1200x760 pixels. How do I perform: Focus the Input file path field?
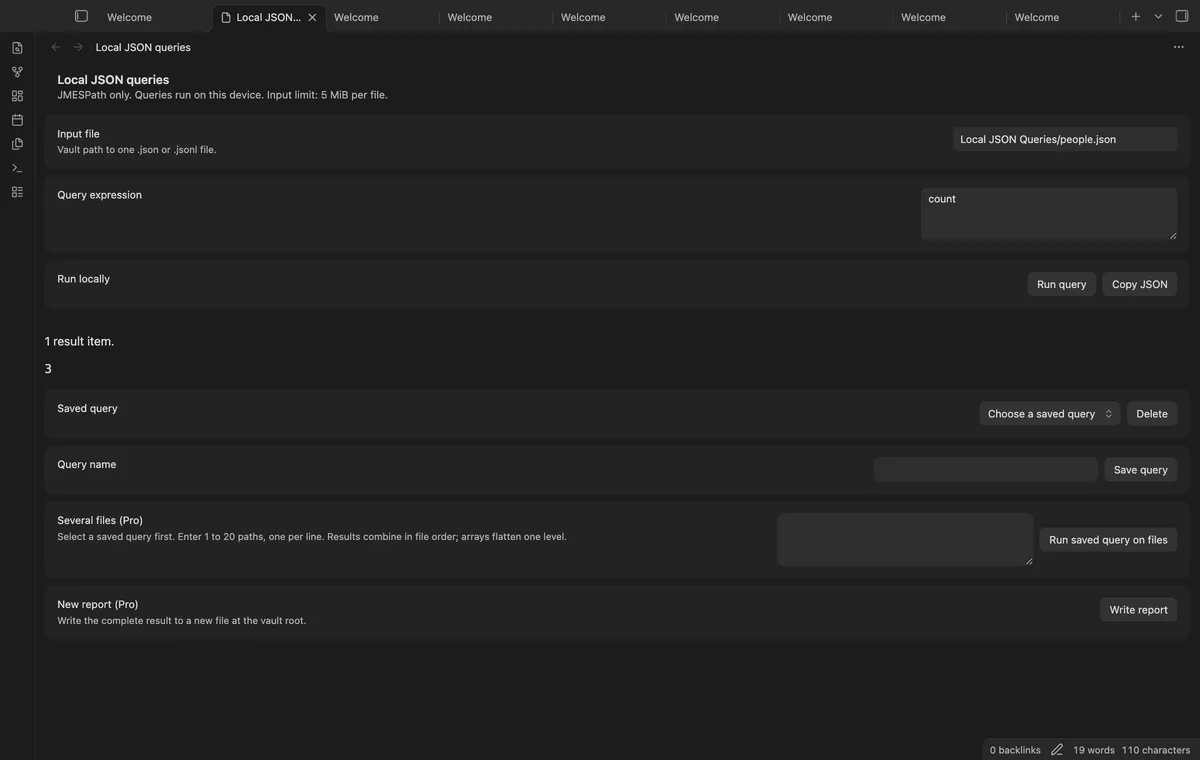click(x=1065, y=139)
